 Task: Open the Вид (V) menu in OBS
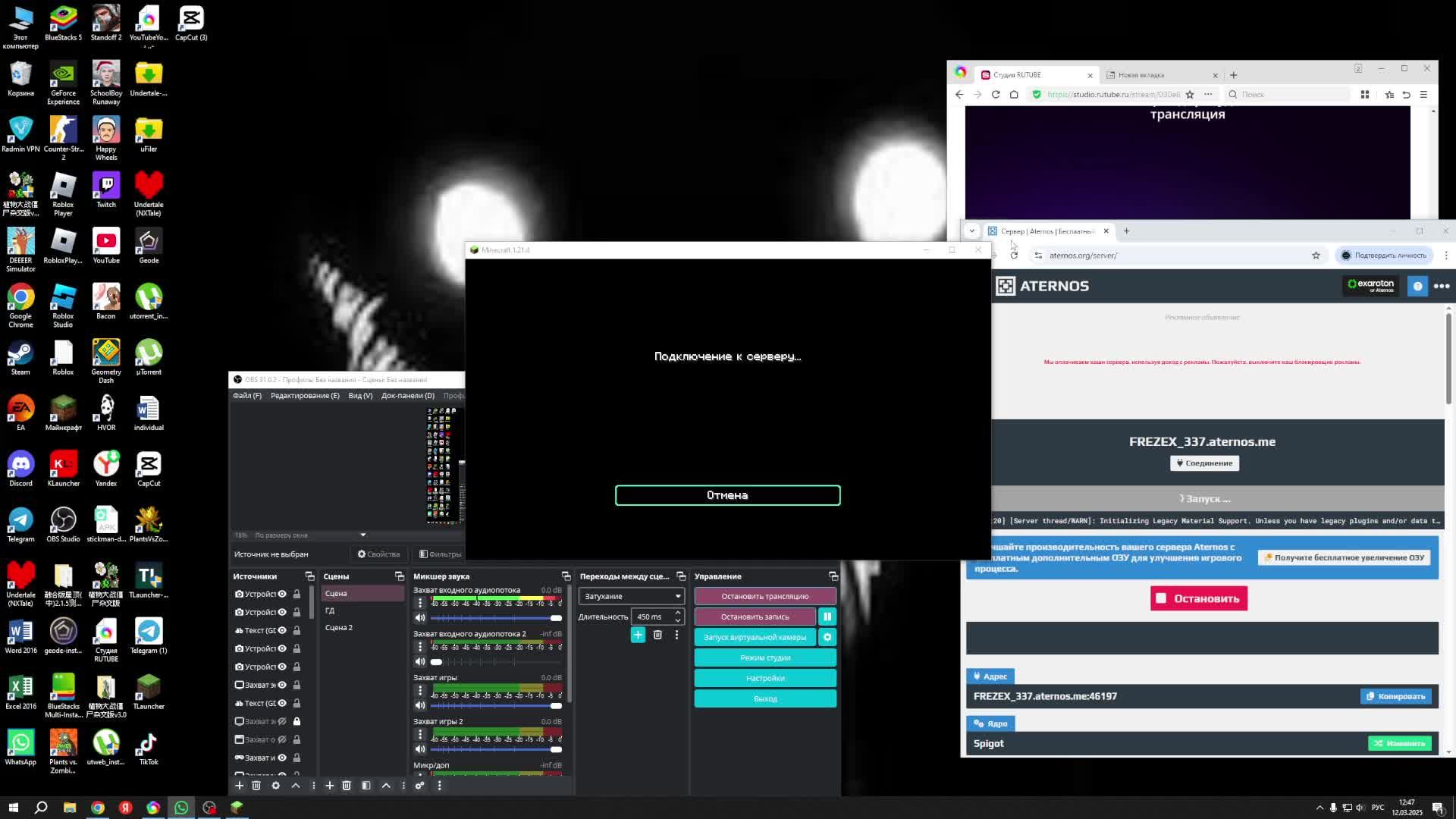point(360,396)
